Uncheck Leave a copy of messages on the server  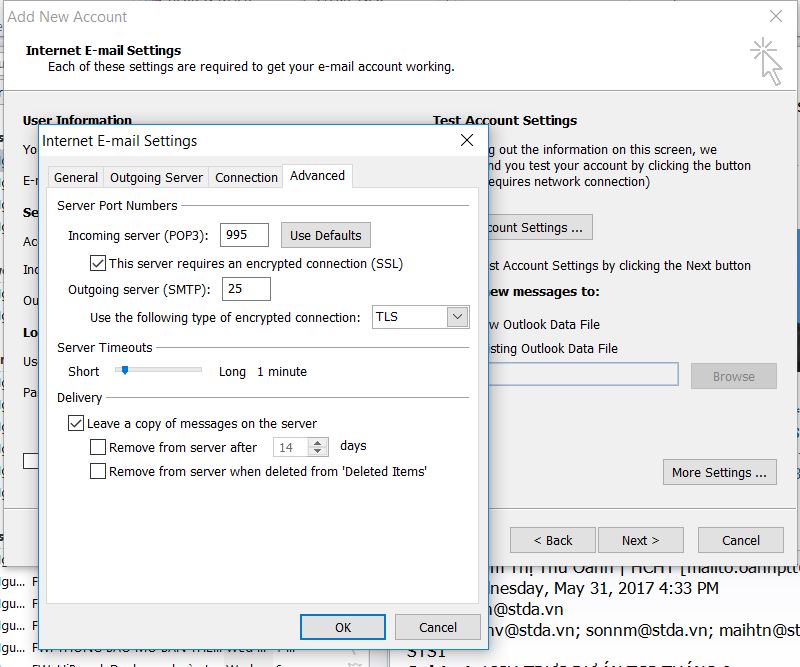pyautogui.click(x=76, y=423)
